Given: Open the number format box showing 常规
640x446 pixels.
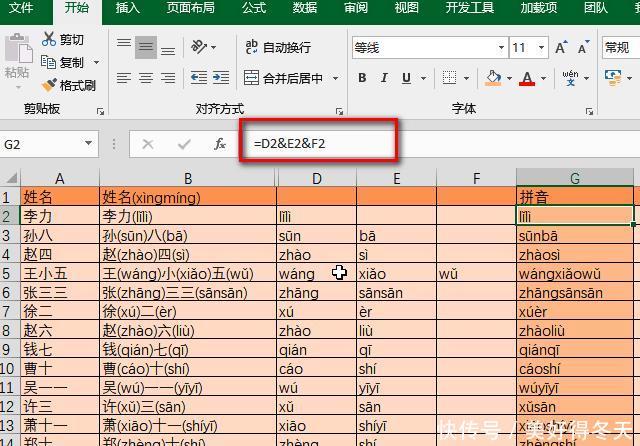Looking at the screenshot, I should [621, 48].
